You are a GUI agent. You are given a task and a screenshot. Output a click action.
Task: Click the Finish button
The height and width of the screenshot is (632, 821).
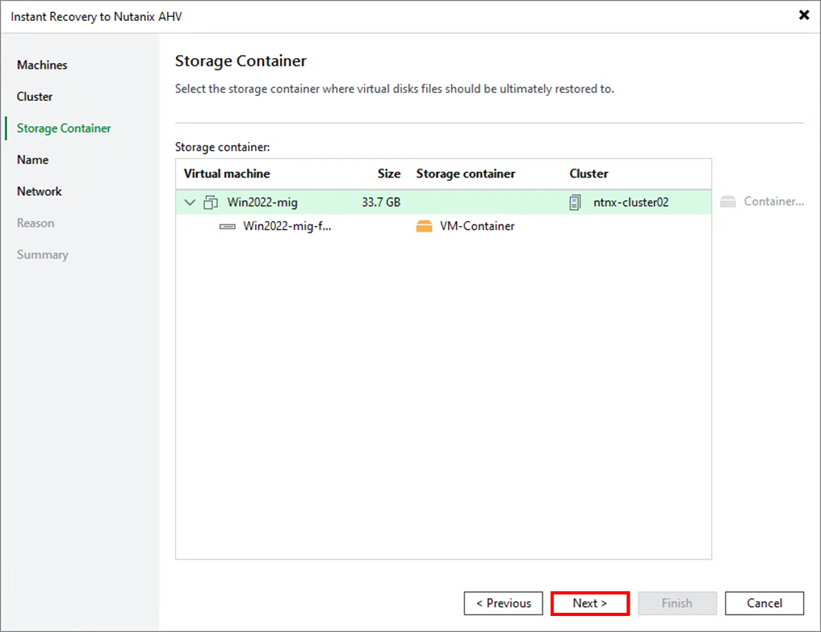click(677, 603)
